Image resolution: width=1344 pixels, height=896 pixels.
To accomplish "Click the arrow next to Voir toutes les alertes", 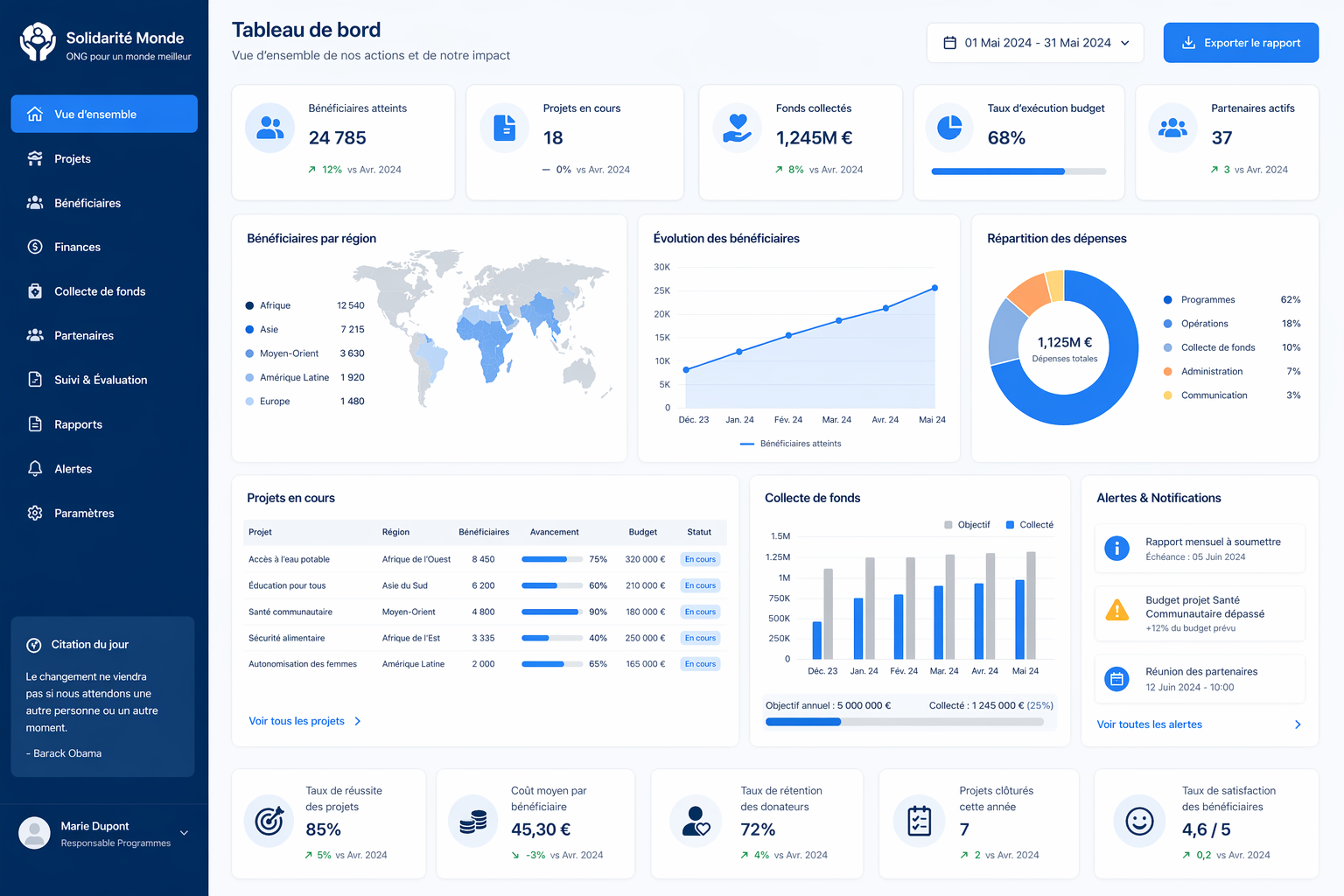I will (1298, 724).
